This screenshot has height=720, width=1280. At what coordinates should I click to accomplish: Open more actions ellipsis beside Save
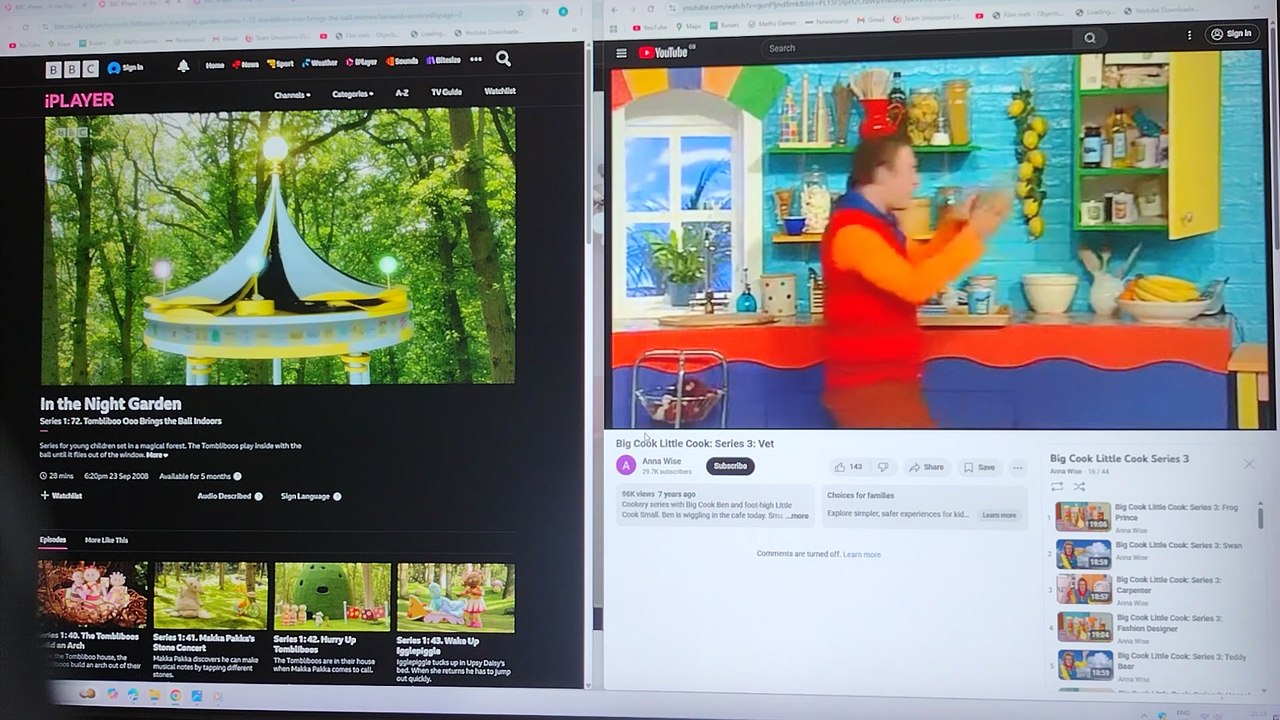(1018, 467)
